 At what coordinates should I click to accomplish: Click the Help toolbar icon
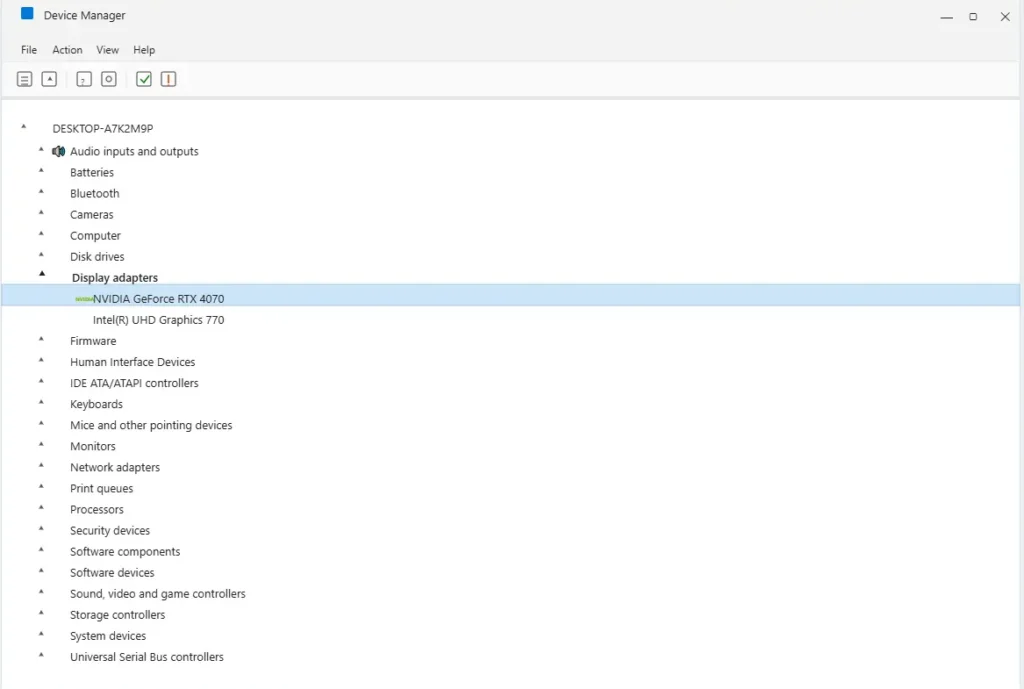click(x=84, y=78)
